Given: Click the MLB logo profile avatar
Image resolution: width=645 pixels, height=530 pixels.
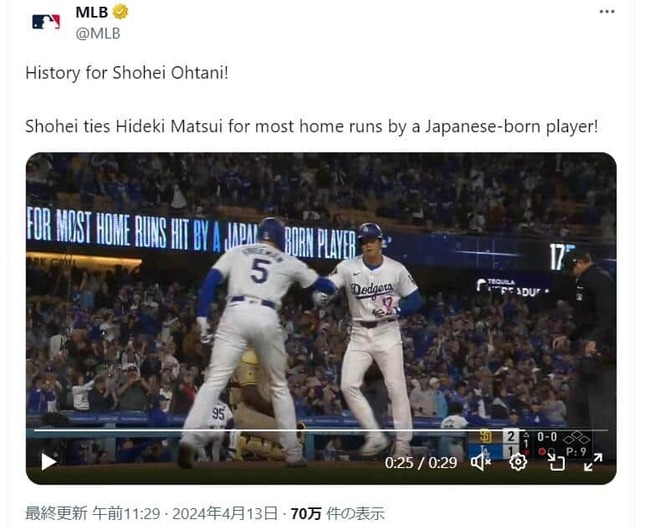Looking at the screenshot, I should (x=46, y=22).
